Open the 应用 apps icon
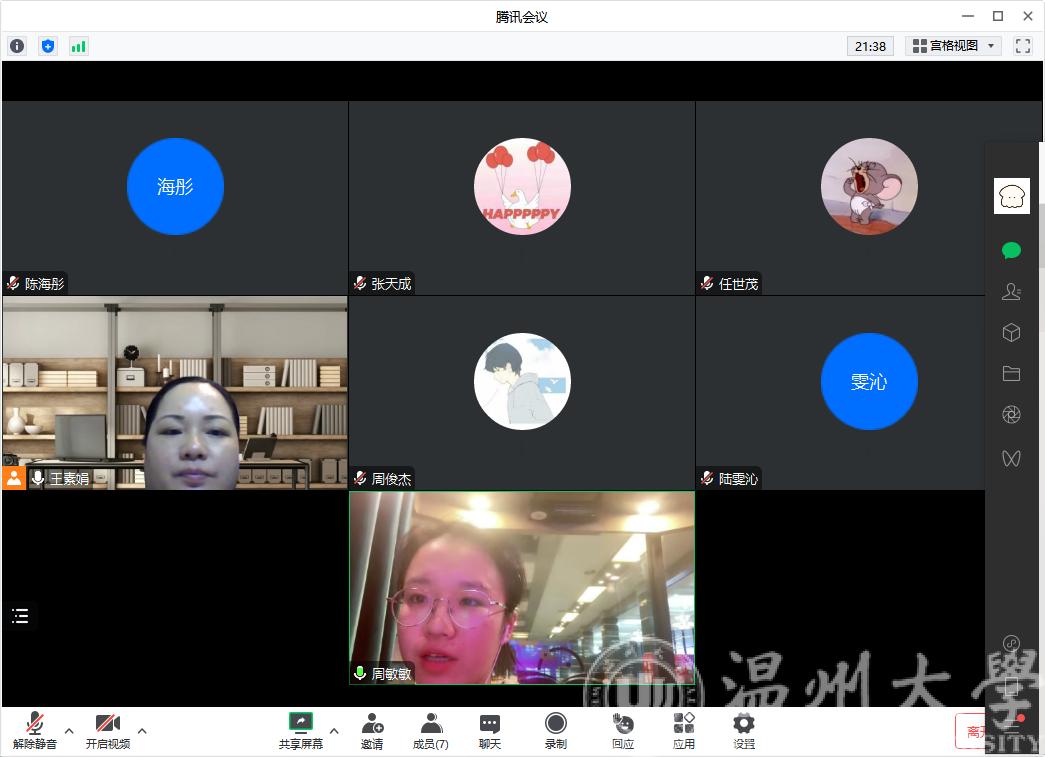The width and height of the screenshot is (1045, 757). 684,730
